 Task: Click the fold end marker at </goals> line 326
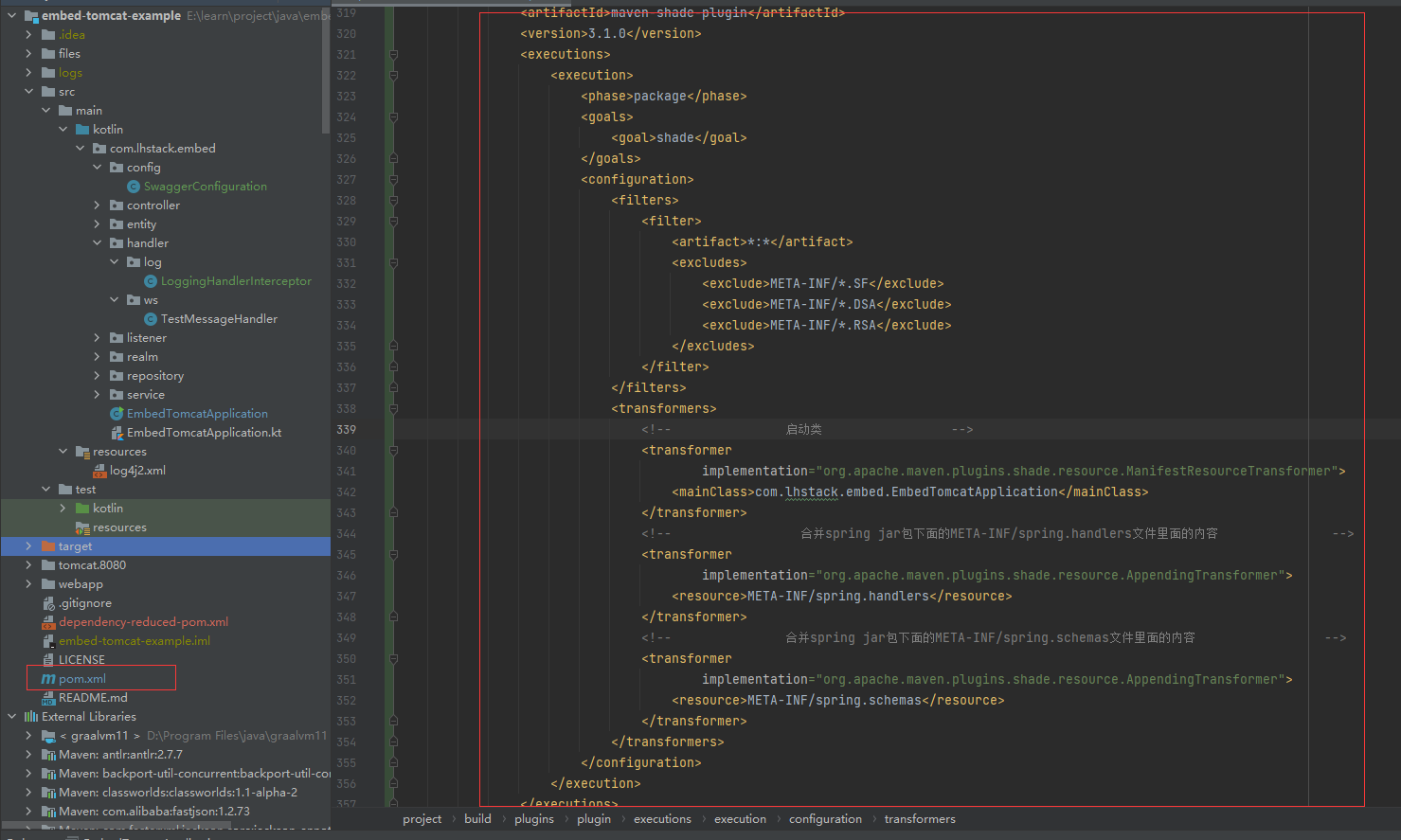pos(393,159)
